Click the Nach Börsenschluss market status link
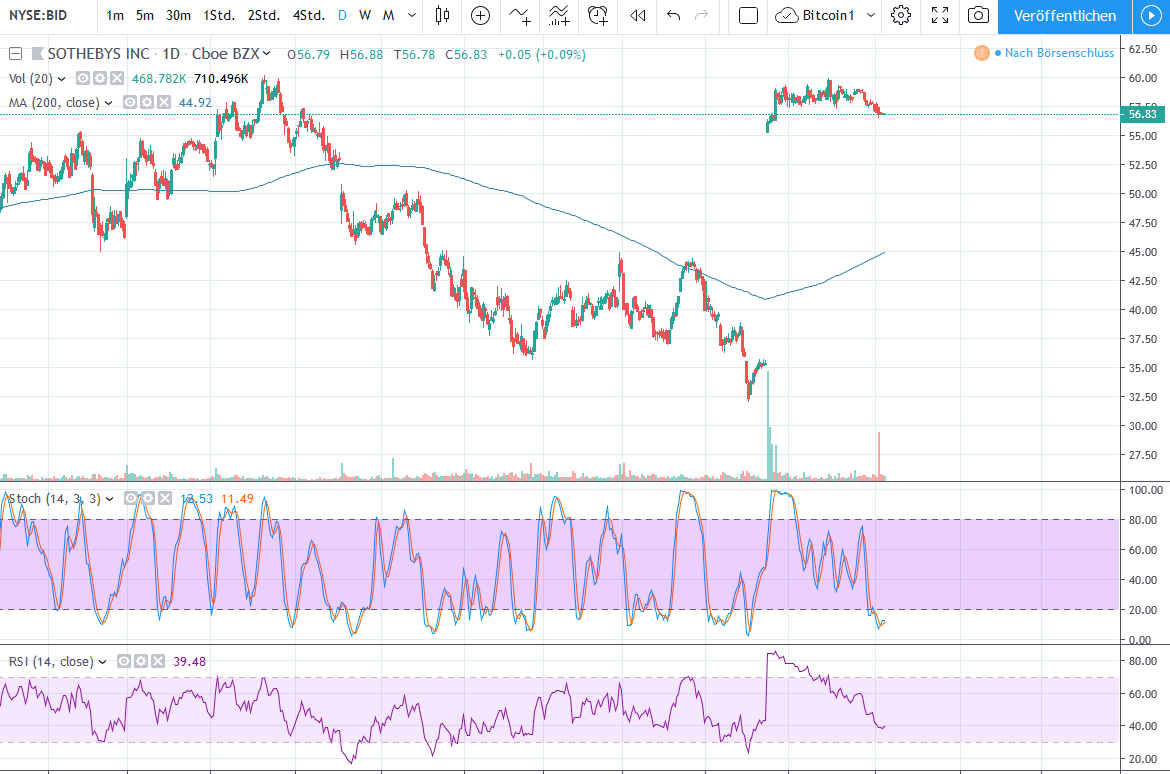This screenshot has height=774, width=1170. tap(1059, 53)
